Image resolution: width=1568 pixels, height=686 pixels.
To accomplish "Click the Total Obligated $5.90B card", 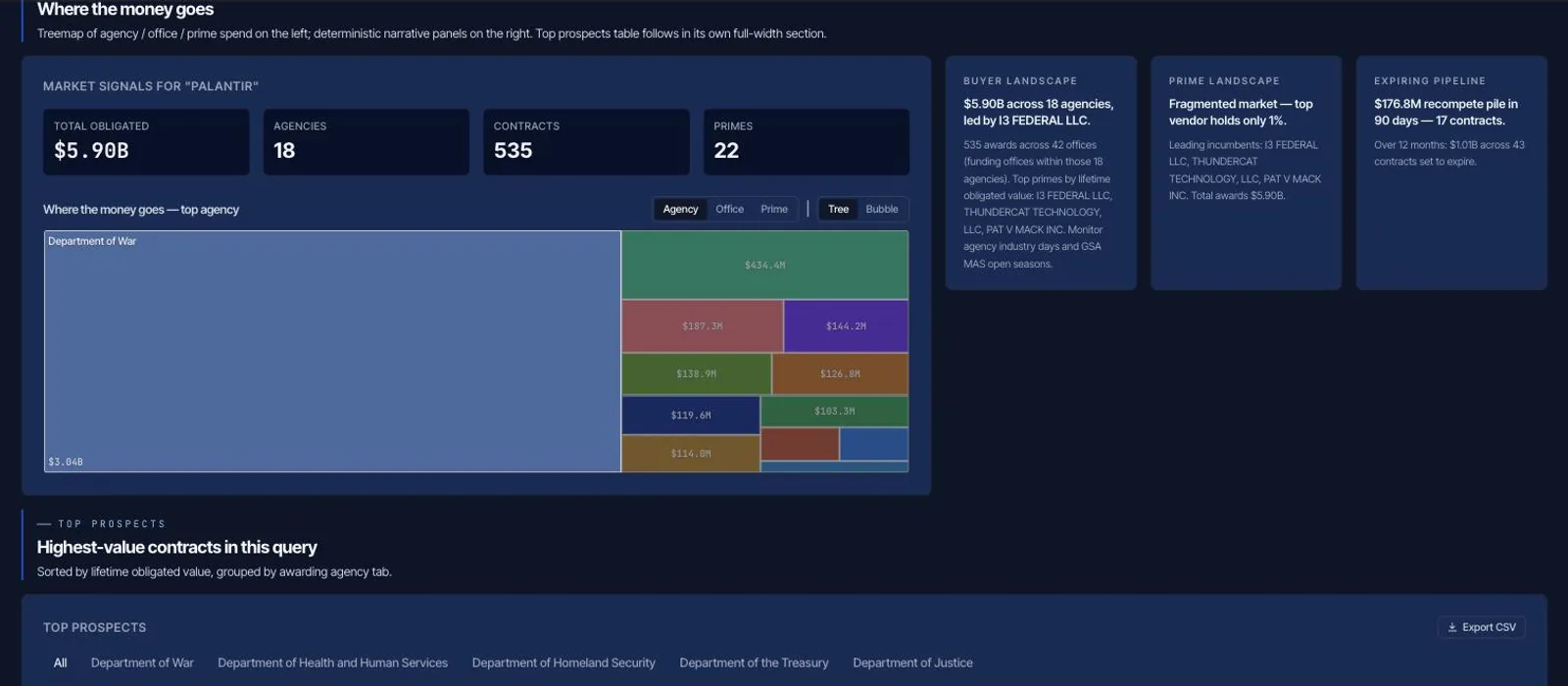I will 146,142.
